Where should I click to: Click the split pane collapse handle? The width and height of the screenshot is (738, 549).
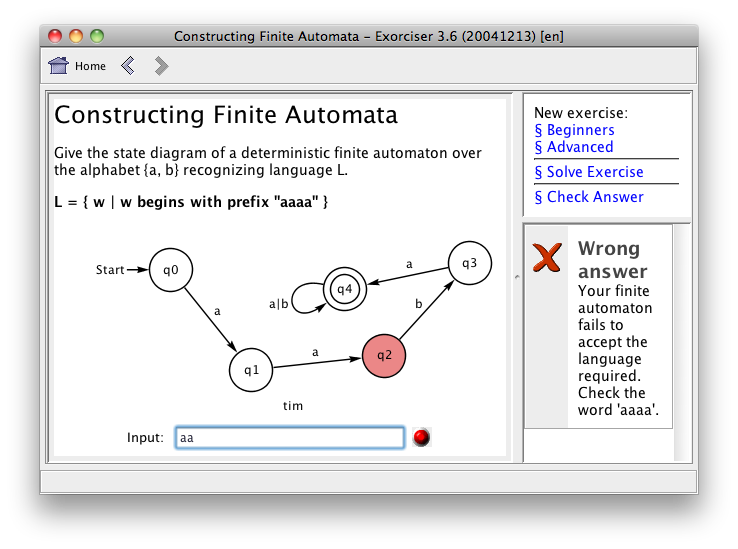pyautogui.click(x=517, y=277)
